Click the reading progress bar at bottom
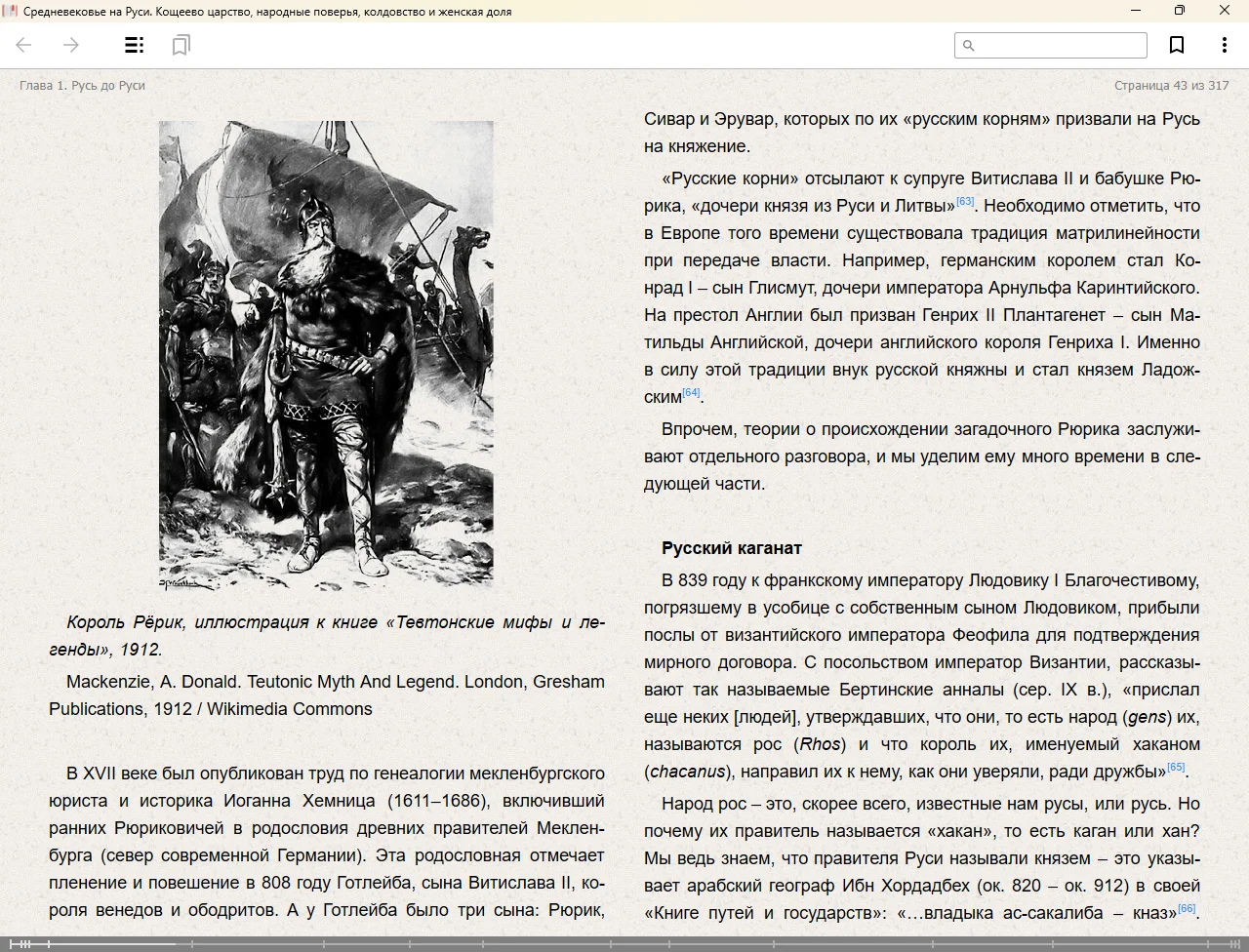The width and height of the screenshot is (1249, 952). point(624,944)
